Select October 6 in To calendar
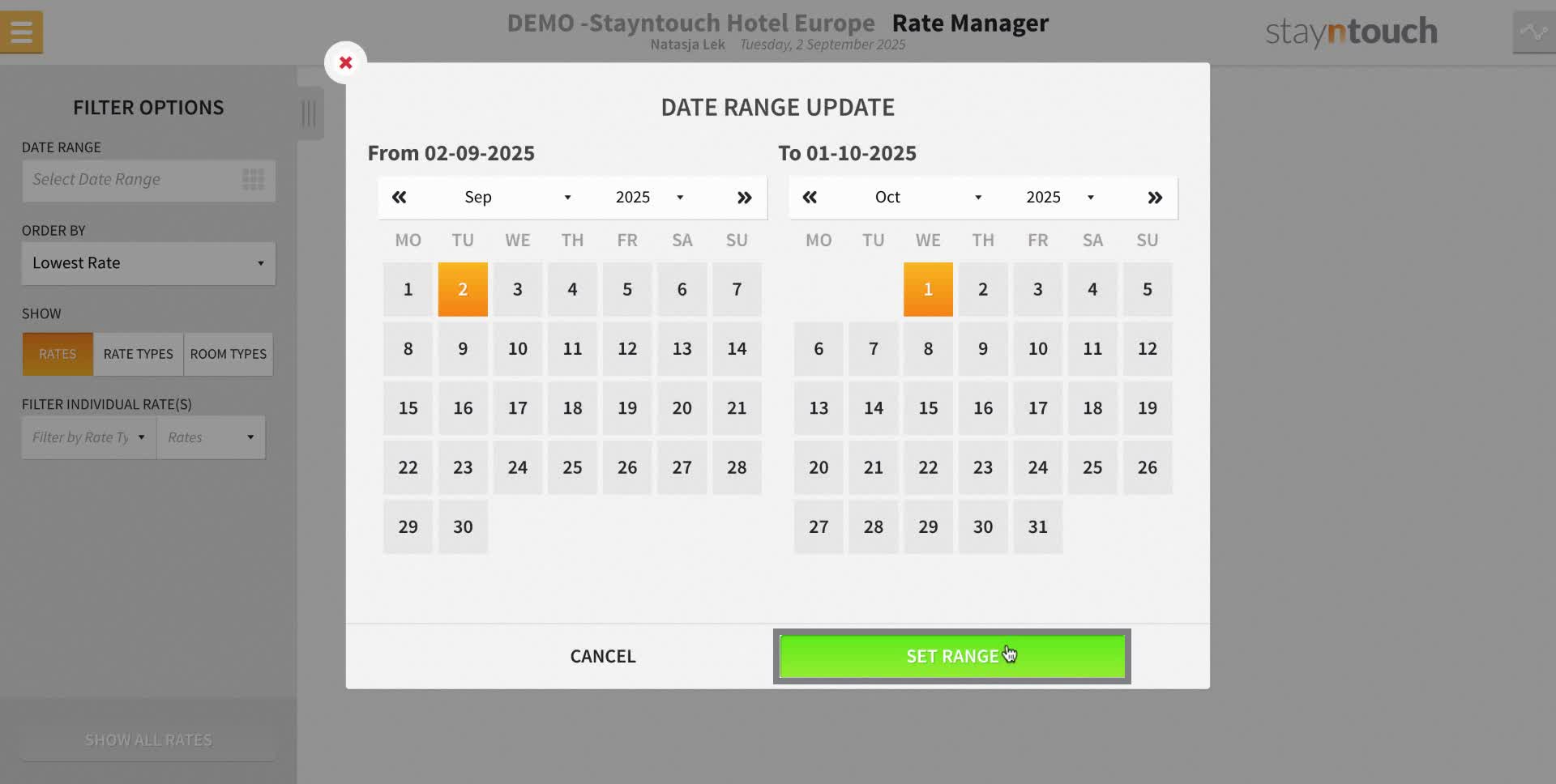1556x784 pixels. (x=819, y=348)
